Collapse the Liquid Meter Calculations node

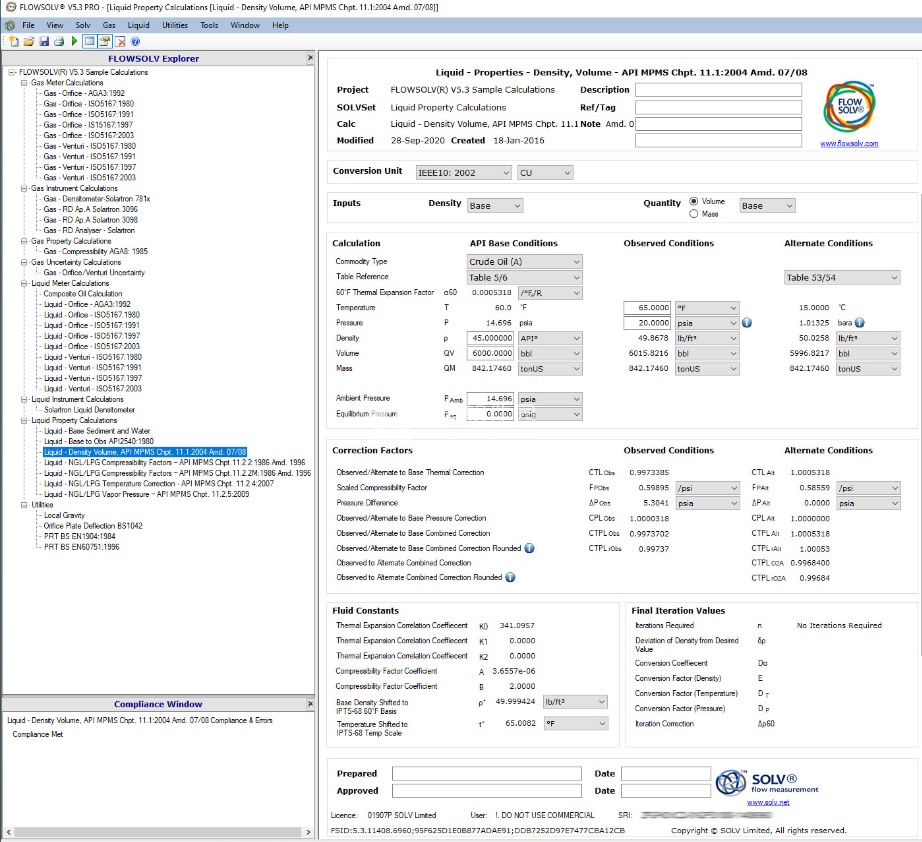(24, 283)
